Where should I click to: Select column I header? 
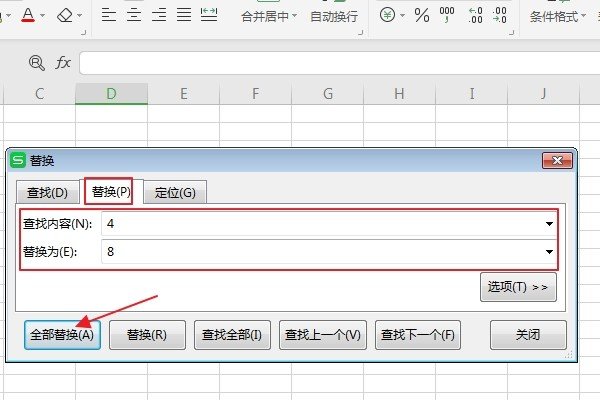471,94
